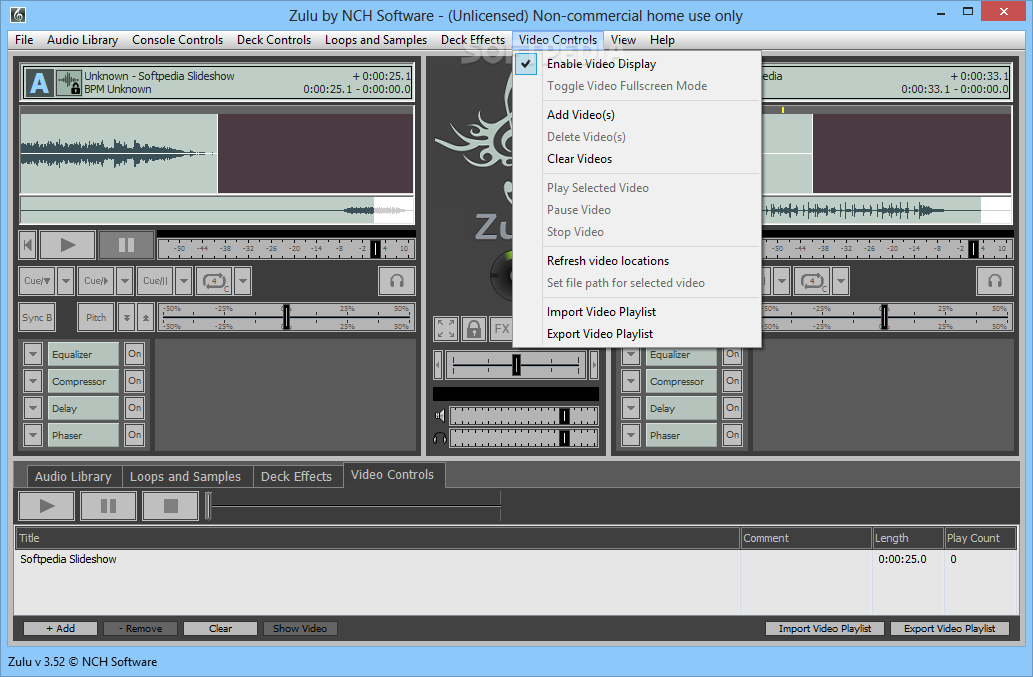Open dropdown beside Deck A Cue stop

coord(65,281)
